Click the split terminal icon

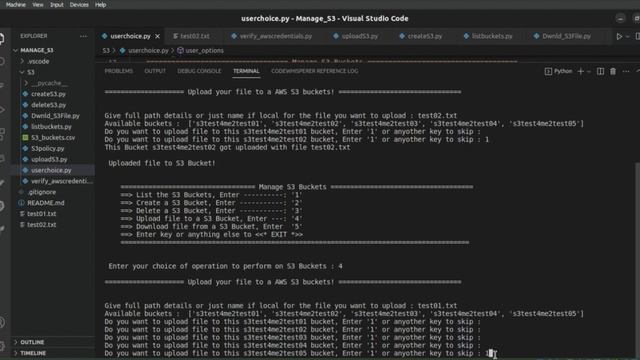600,71
